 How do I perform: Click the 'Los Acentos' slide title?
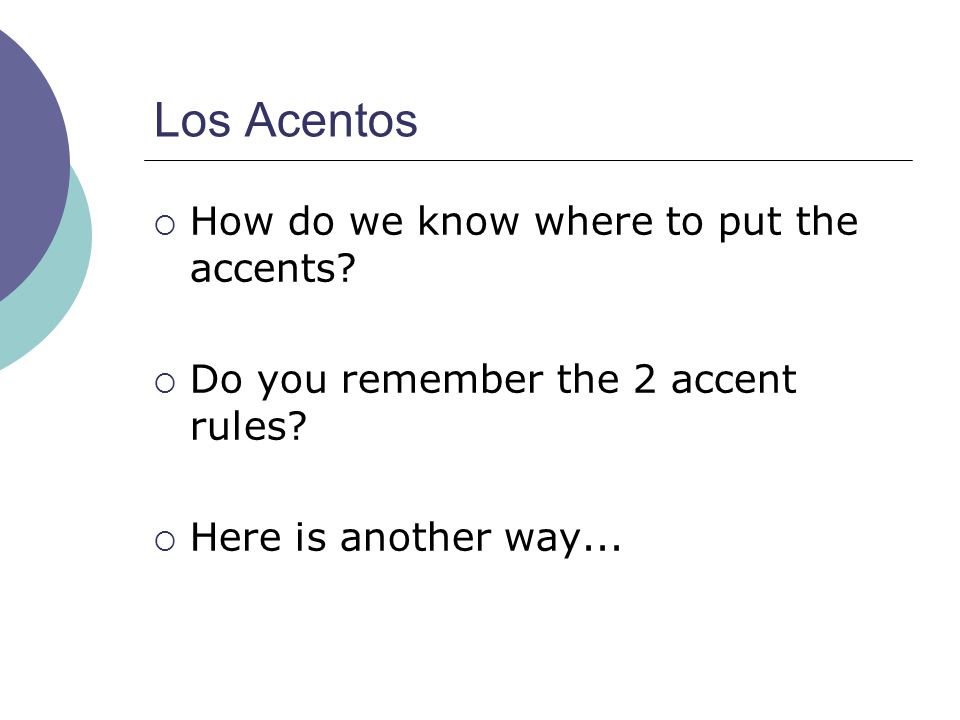pos(285,120)
